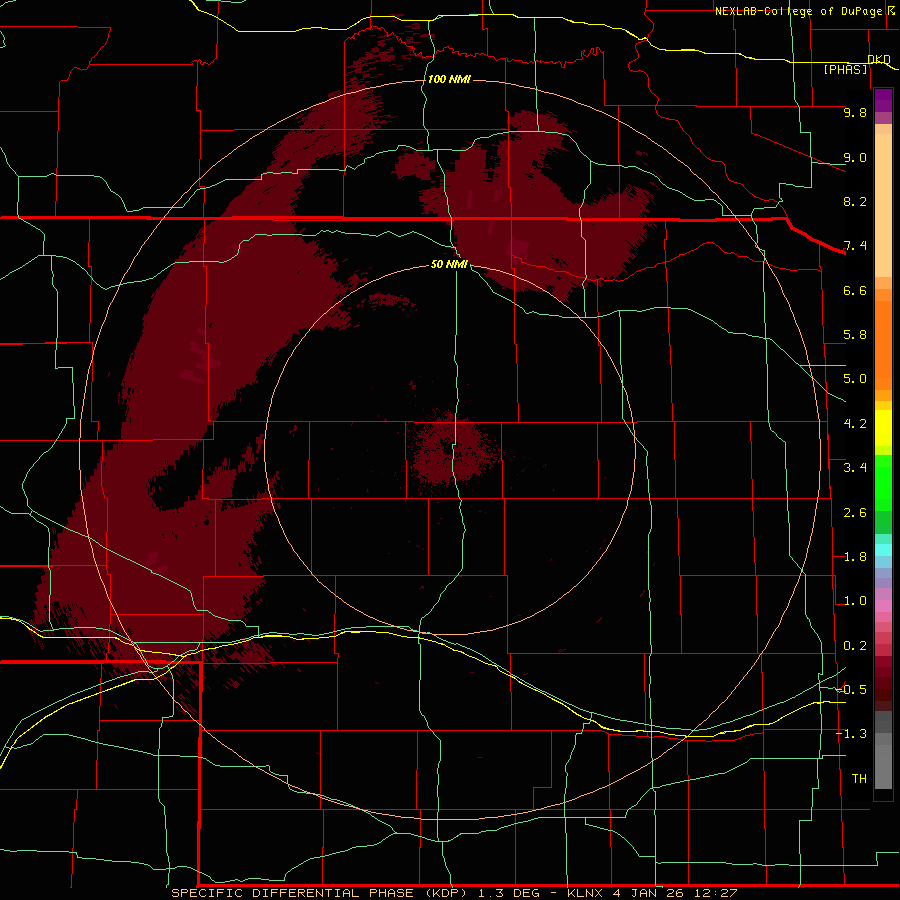Viewport: 900px width, 900px height.
Task: Click the -0.5 value on the color scale
Action: point(851,689)
